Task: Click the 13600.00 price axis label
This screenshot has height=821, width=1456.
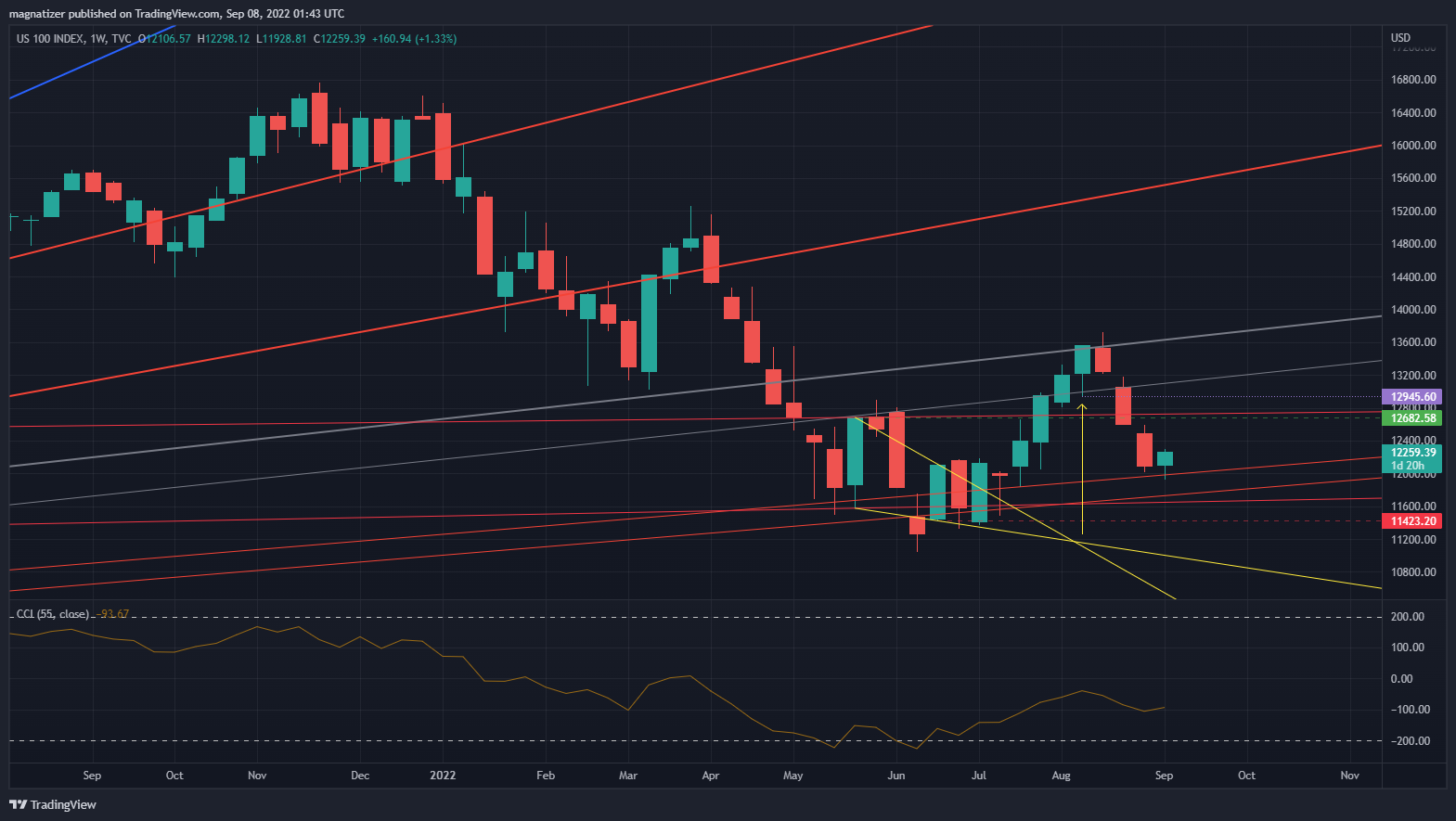Action: click(1413, 342)
